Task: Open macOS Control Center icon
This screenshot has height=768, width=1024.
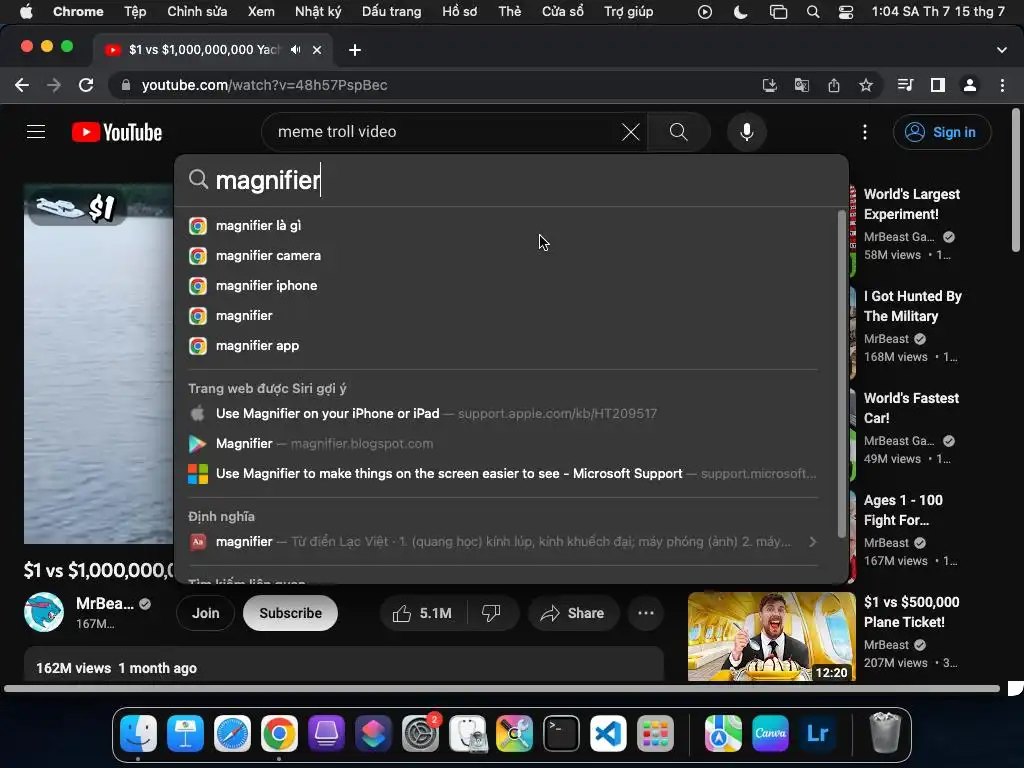Action: tap(846, 12)
